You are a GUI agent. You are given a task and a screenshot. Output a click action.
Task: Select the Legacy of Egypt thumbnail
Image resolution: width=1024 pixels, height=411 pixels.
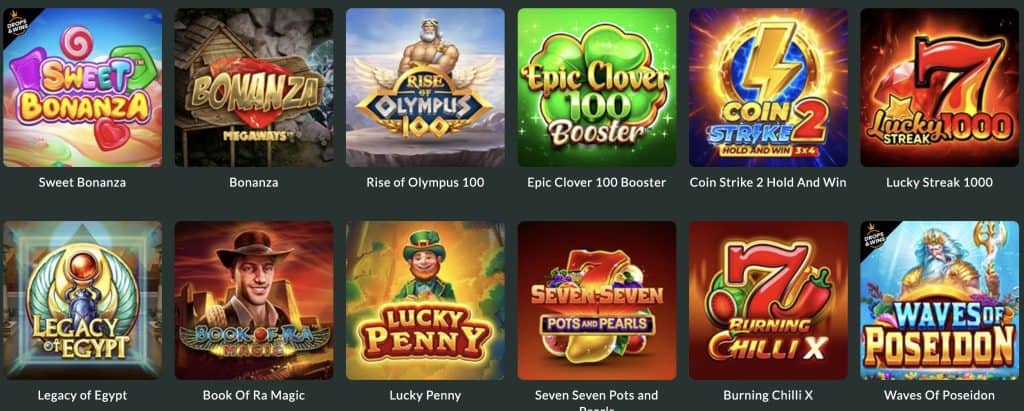click(x=82, y=301)
